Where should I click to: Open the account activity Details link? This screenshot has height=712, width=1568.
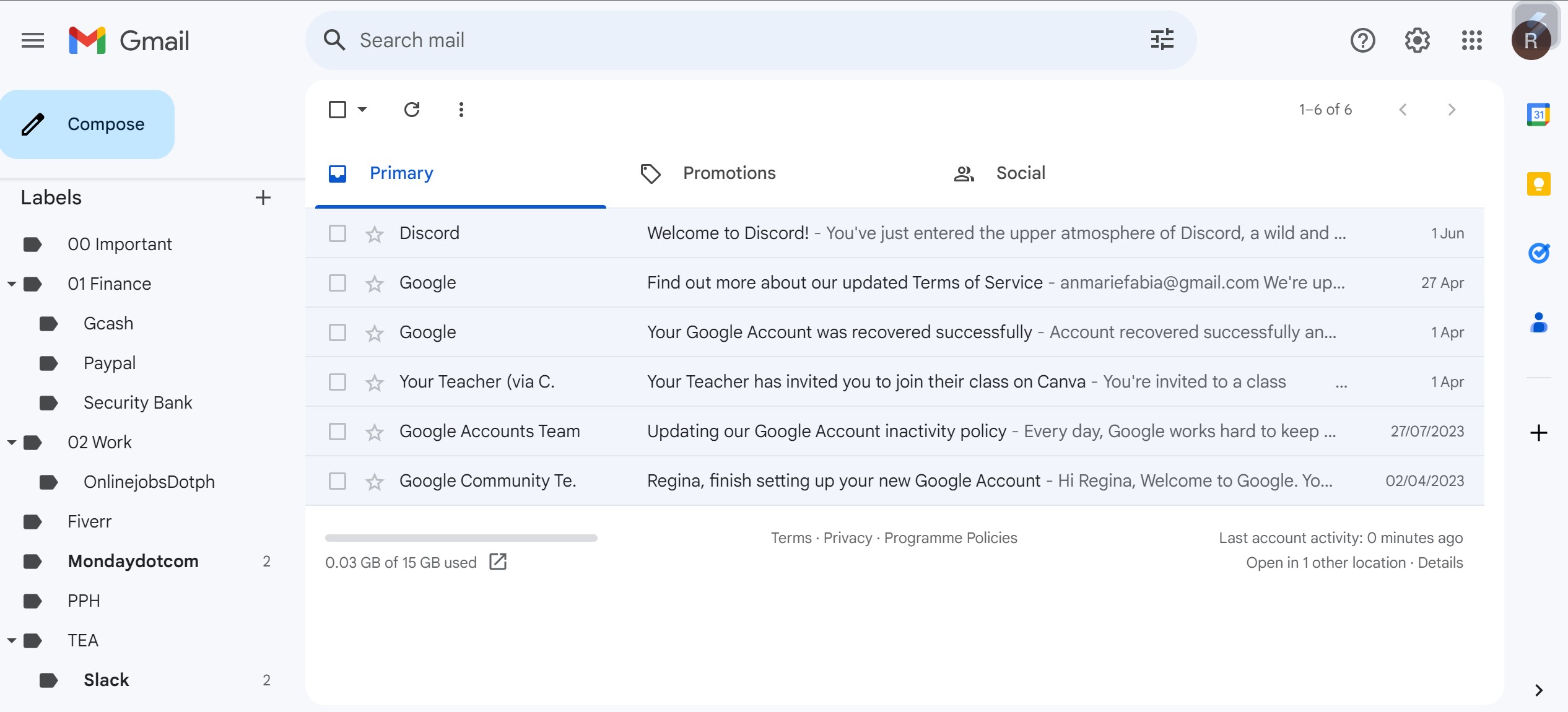tap(1440, 563)
